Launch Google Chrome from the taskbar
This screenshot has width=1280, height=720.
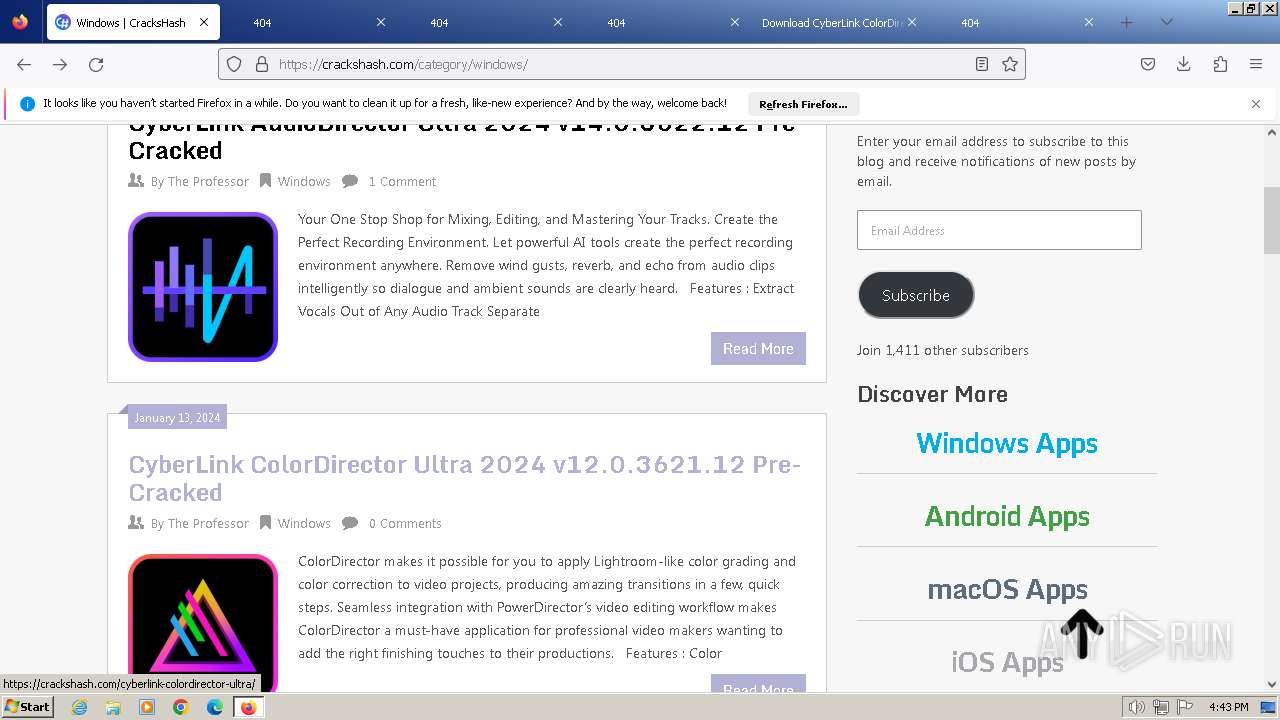181,707
